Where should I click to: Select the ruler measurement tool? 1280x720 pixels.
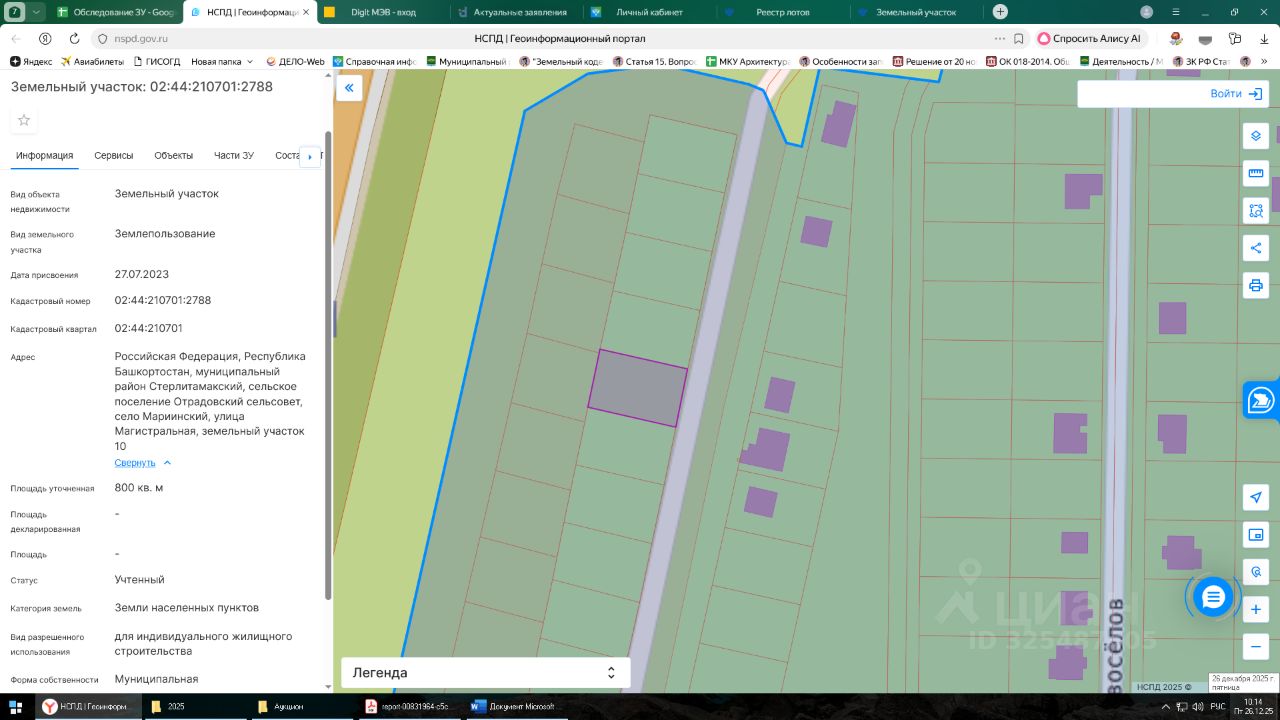click(1256, 173)
